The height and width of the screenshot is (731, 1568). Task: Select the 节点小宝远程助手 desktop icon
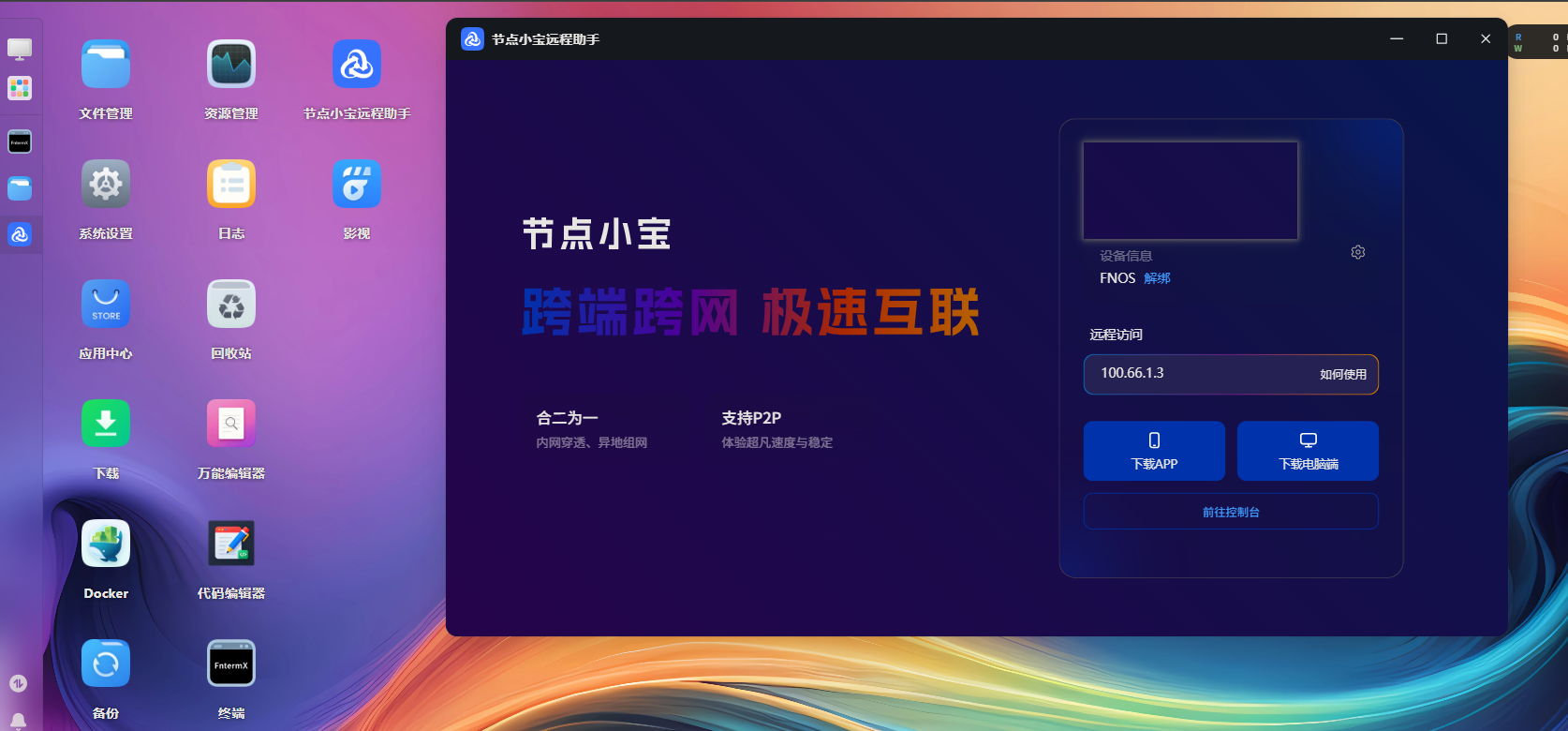click(357, 65)
